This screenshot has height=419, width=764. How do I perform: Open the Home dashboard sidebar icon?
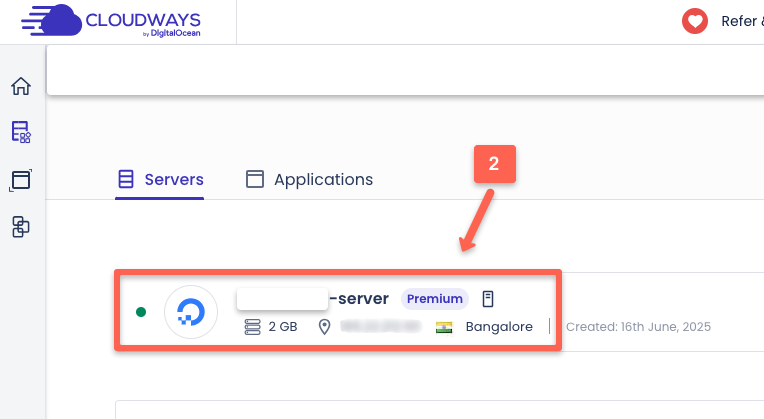pos(21,86)
